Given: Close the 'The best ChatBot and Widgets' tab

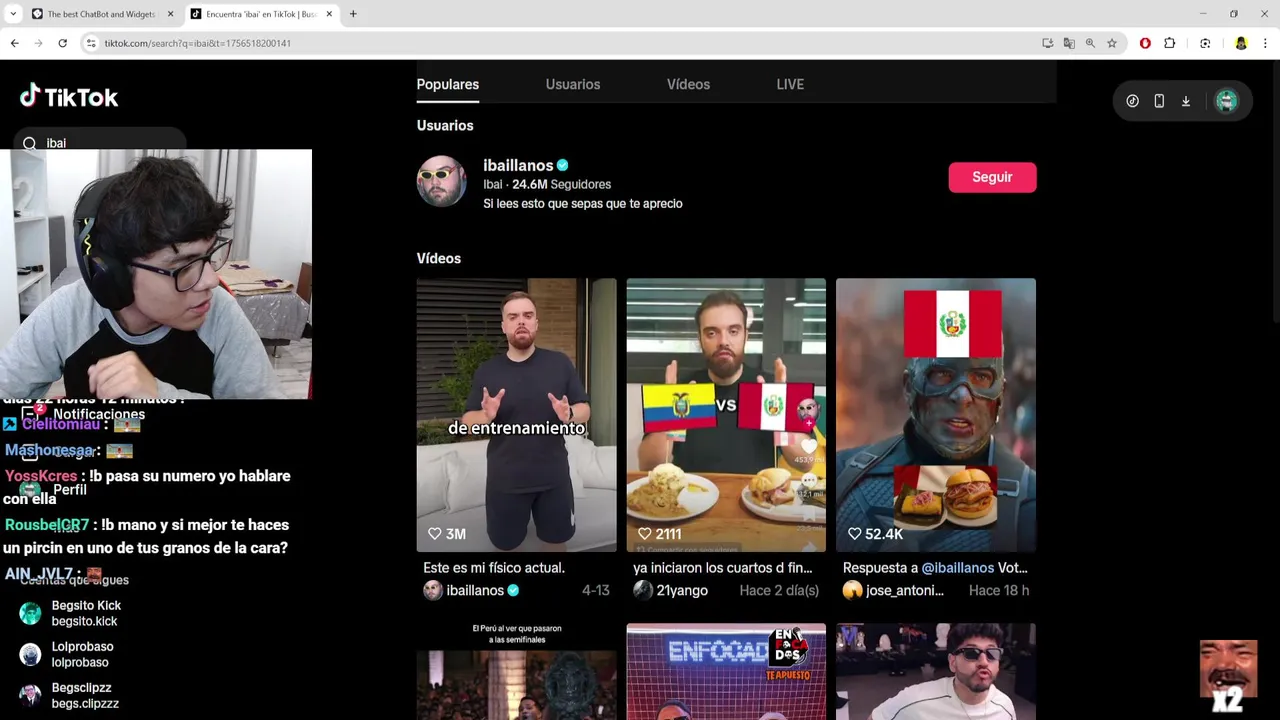Looking at the screenshot, I should (x=170, y=14).
